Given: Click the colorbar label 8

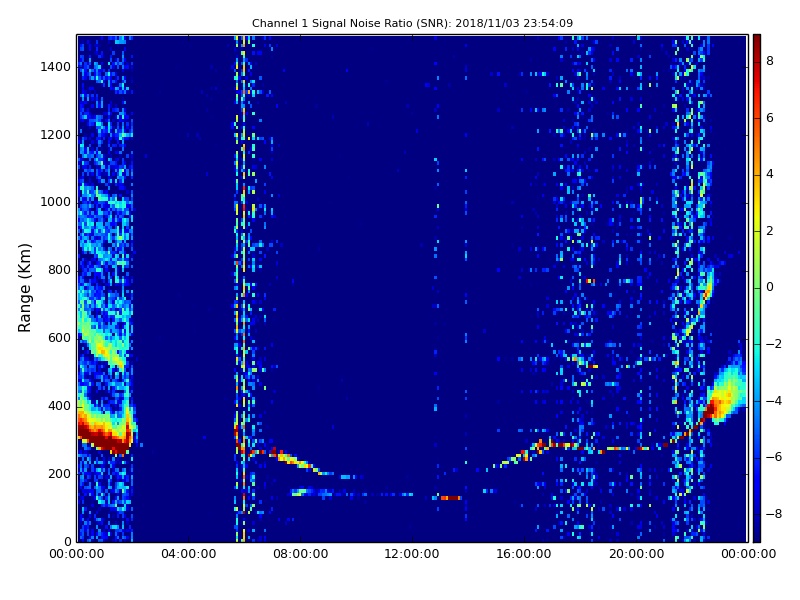Looking at the screenshot, I should click(x=770, y=61).
